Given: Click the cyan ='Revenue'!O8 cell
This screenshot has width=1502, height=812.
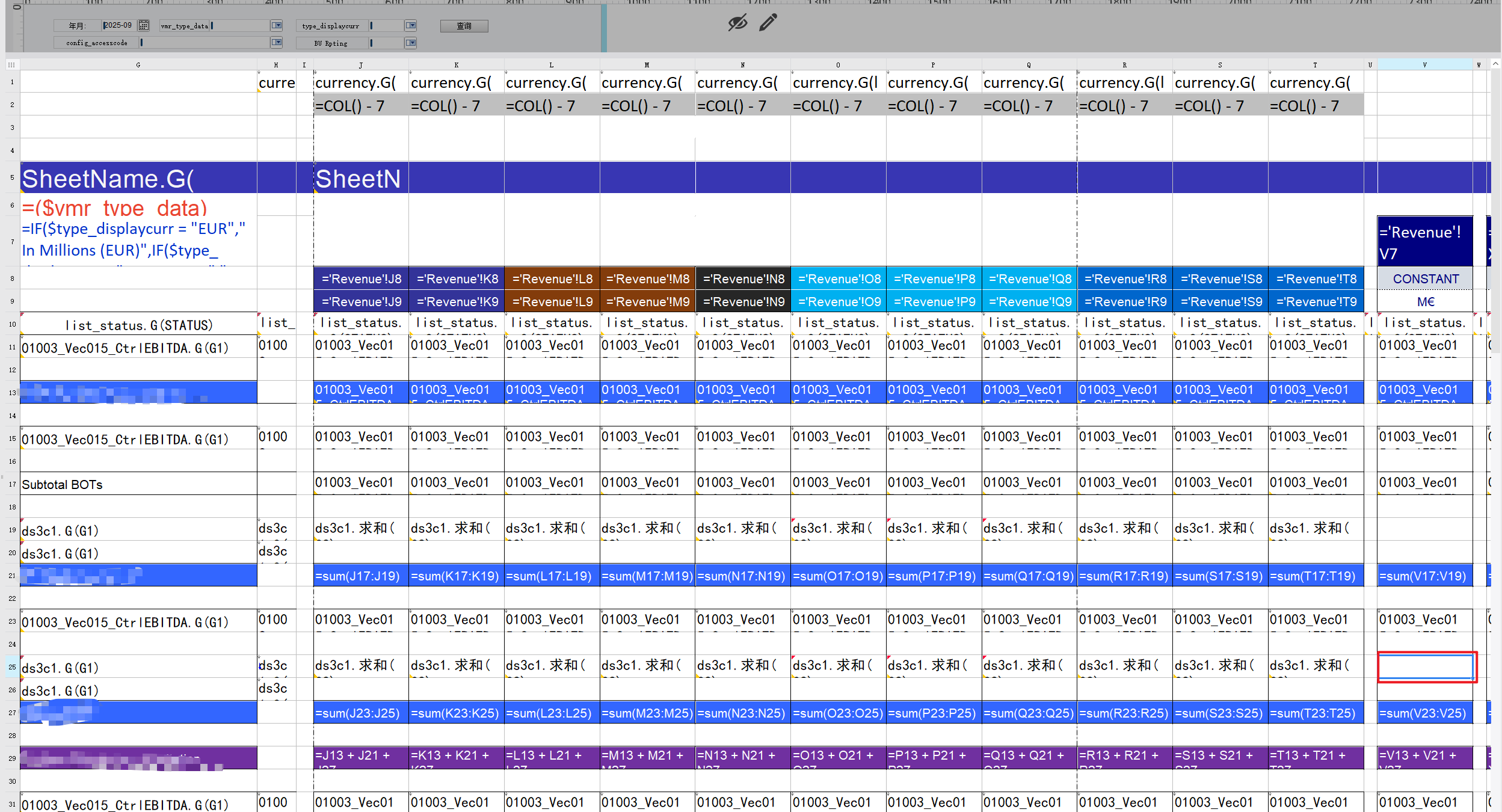Looking at the screenshot, I should point(838,278).
